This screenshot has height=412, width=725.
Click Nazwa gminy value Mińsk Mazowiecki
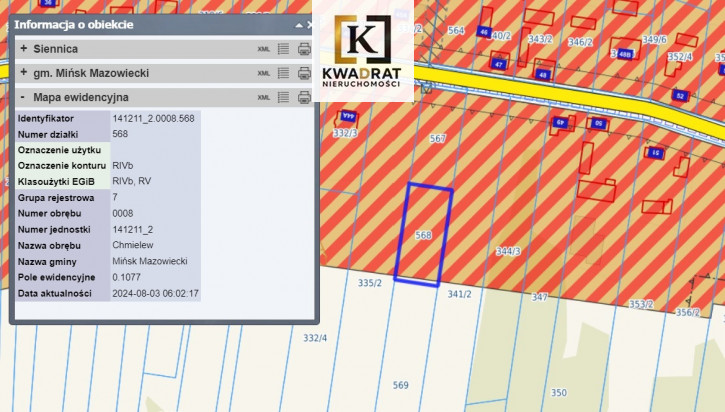pyautogui.click(x=150, y=261)
